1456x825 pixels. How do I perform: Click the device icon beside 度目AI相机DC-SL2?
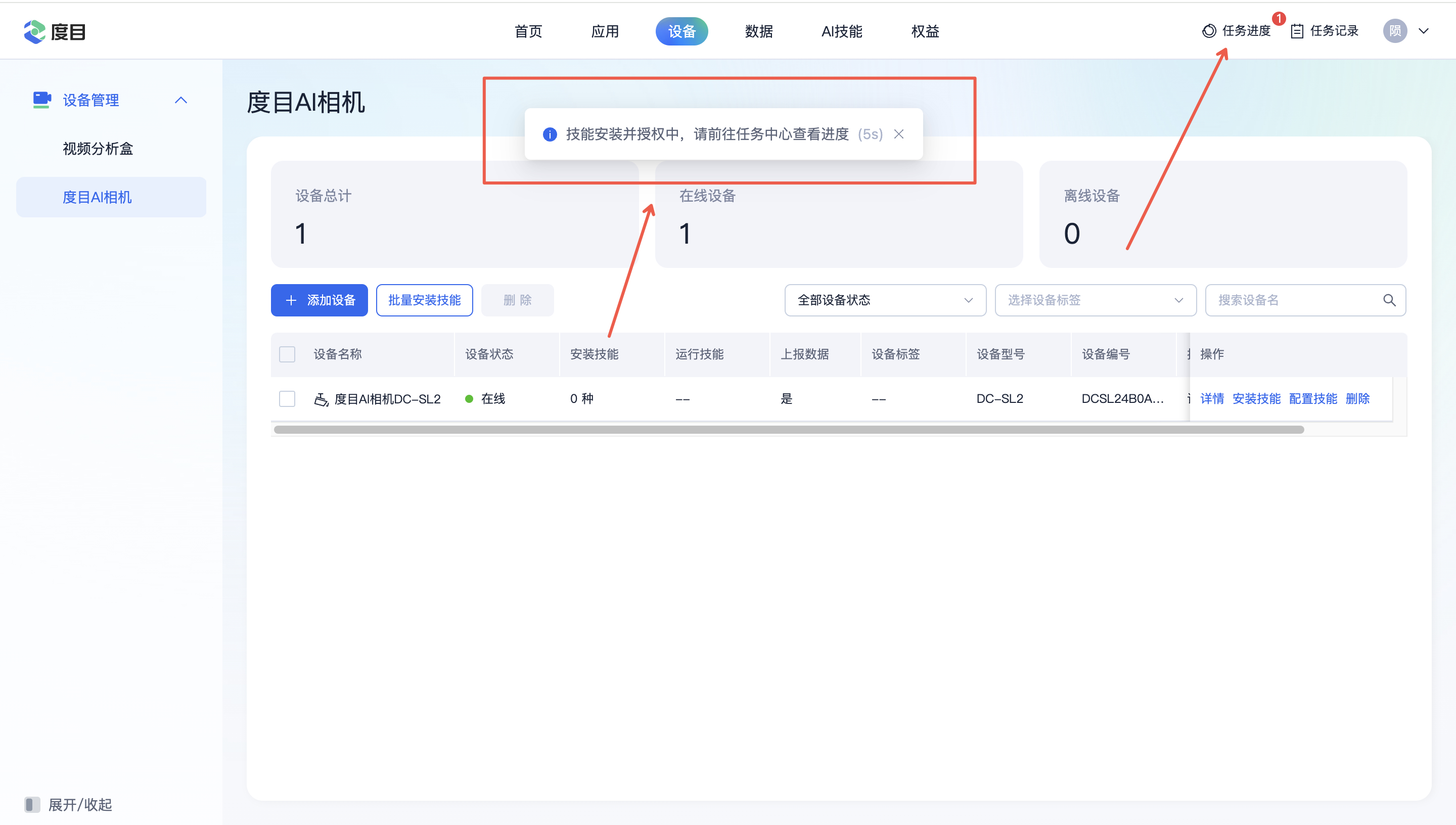321,399
